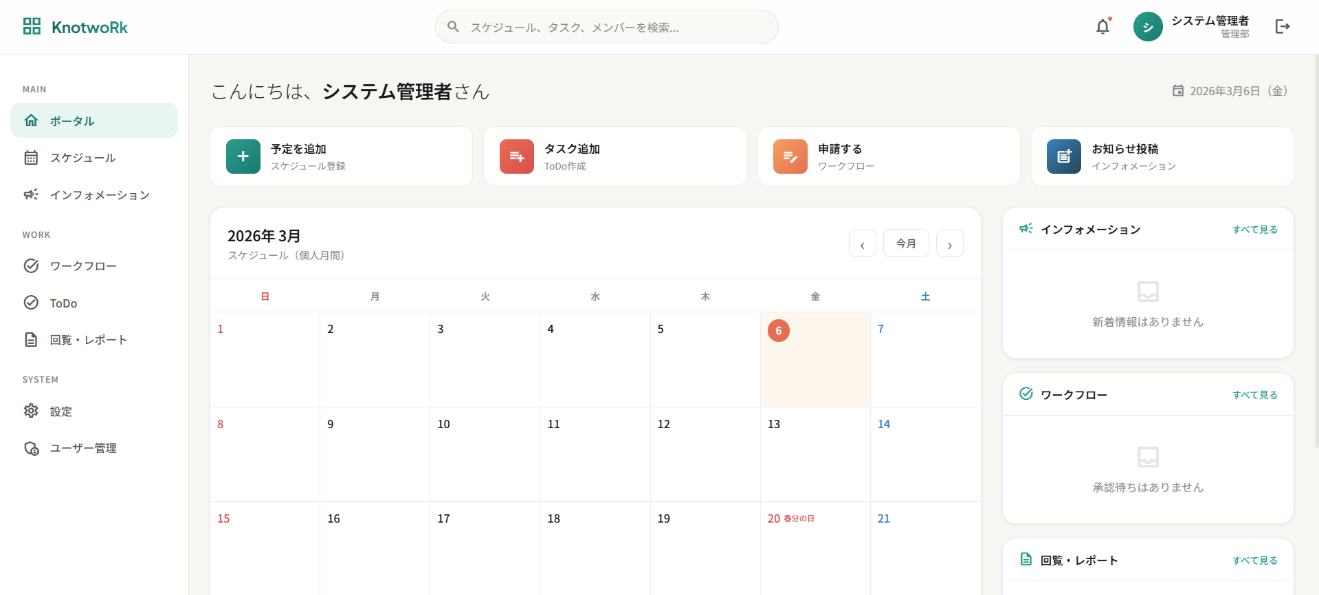Open the notifications bell
Screen dimensions: 1319x595
tap(1103, 27)
